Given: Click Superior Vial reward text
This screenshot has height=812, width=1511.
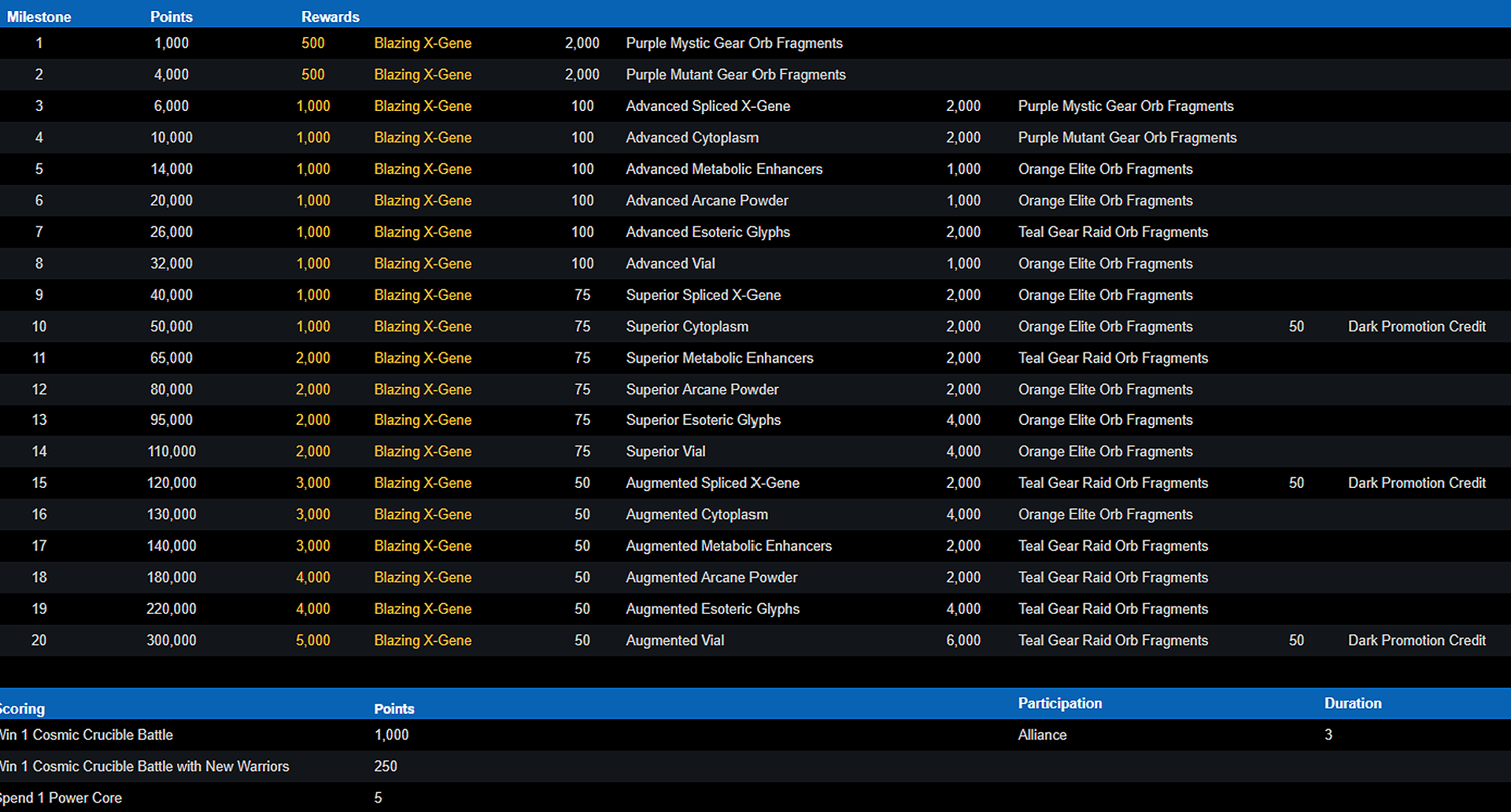Looking at the screenshot, I should [665, 452].
